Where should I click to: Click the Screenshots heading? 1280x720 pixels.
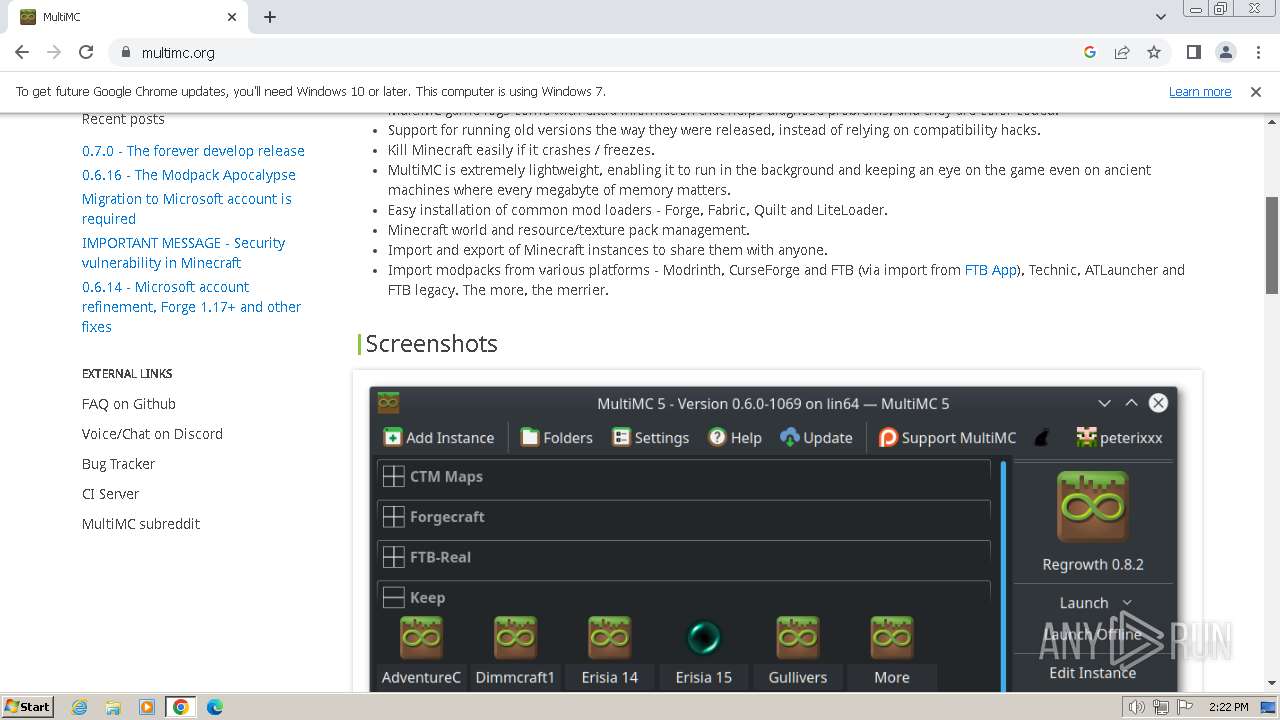coord(431,344)
